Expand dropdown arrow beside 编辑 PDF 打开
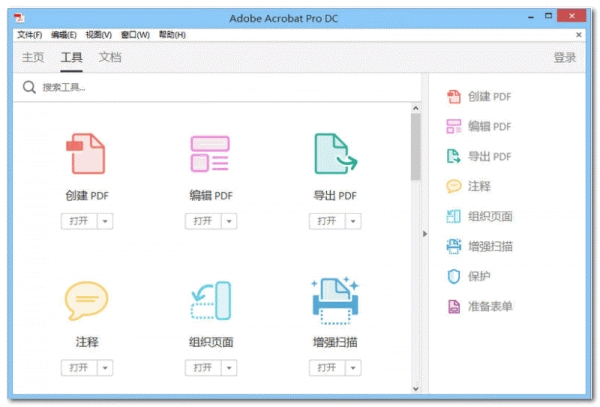The width and height of the screenshot is (600, 407). tap(230, 221)
